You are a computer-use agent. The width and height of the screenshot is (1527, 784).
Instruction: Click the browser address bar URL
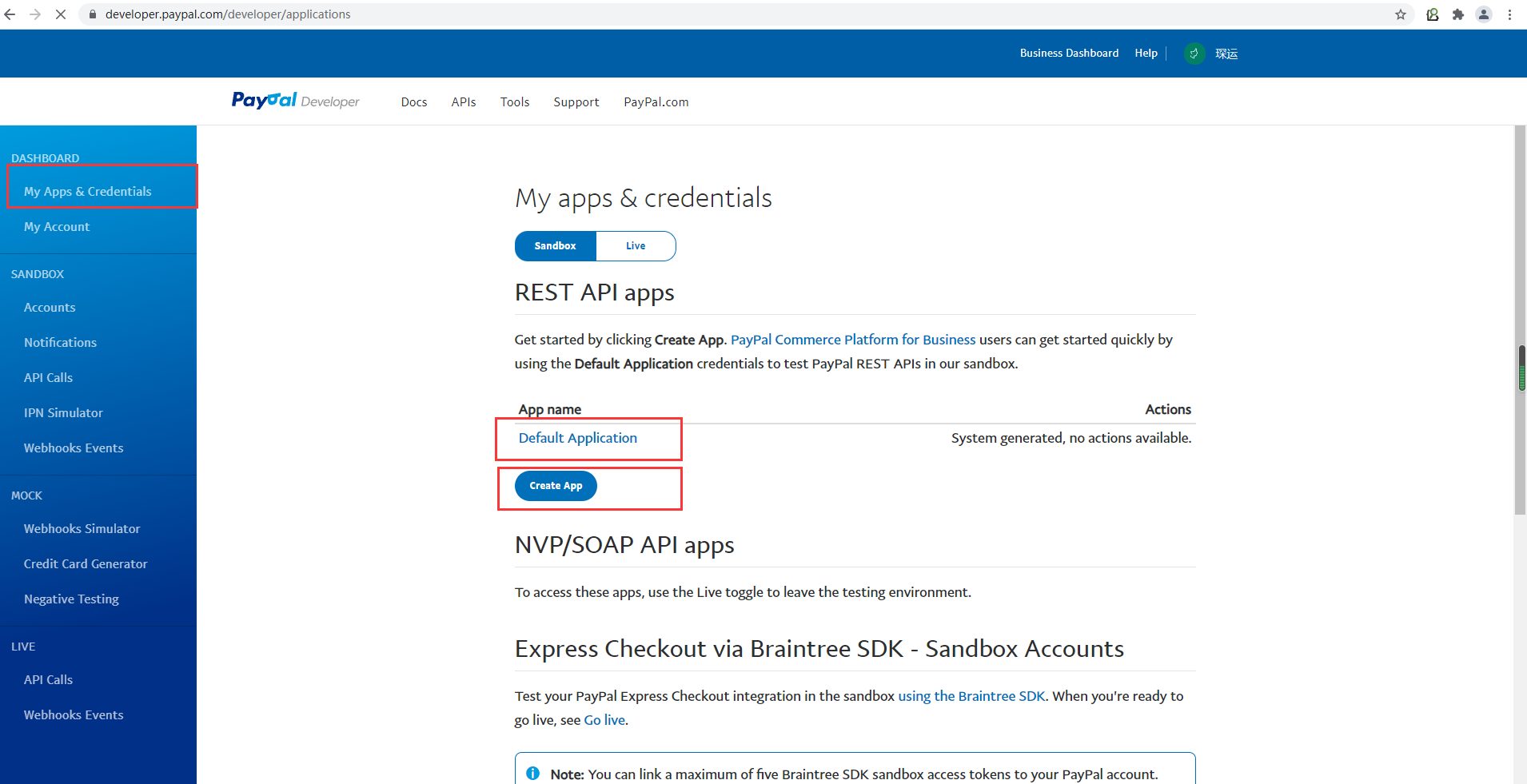(228, 14)
